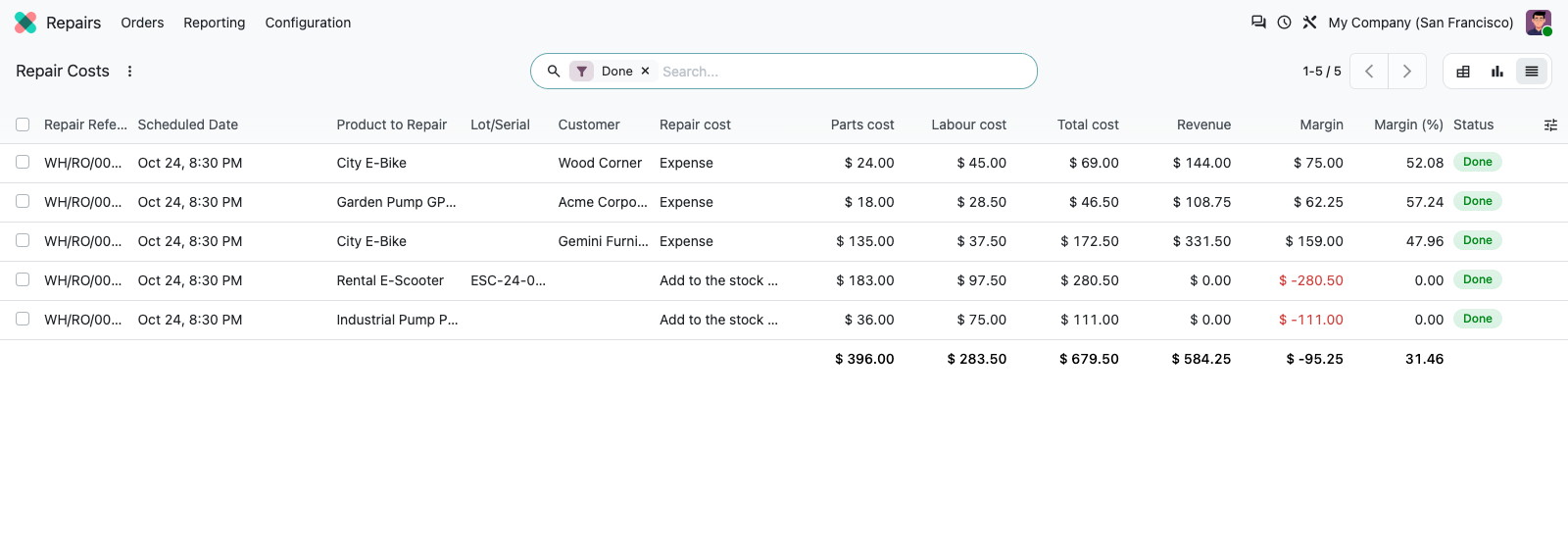Open the user avatar menu
1568x549 pixels.
[x=1539, y=23]
